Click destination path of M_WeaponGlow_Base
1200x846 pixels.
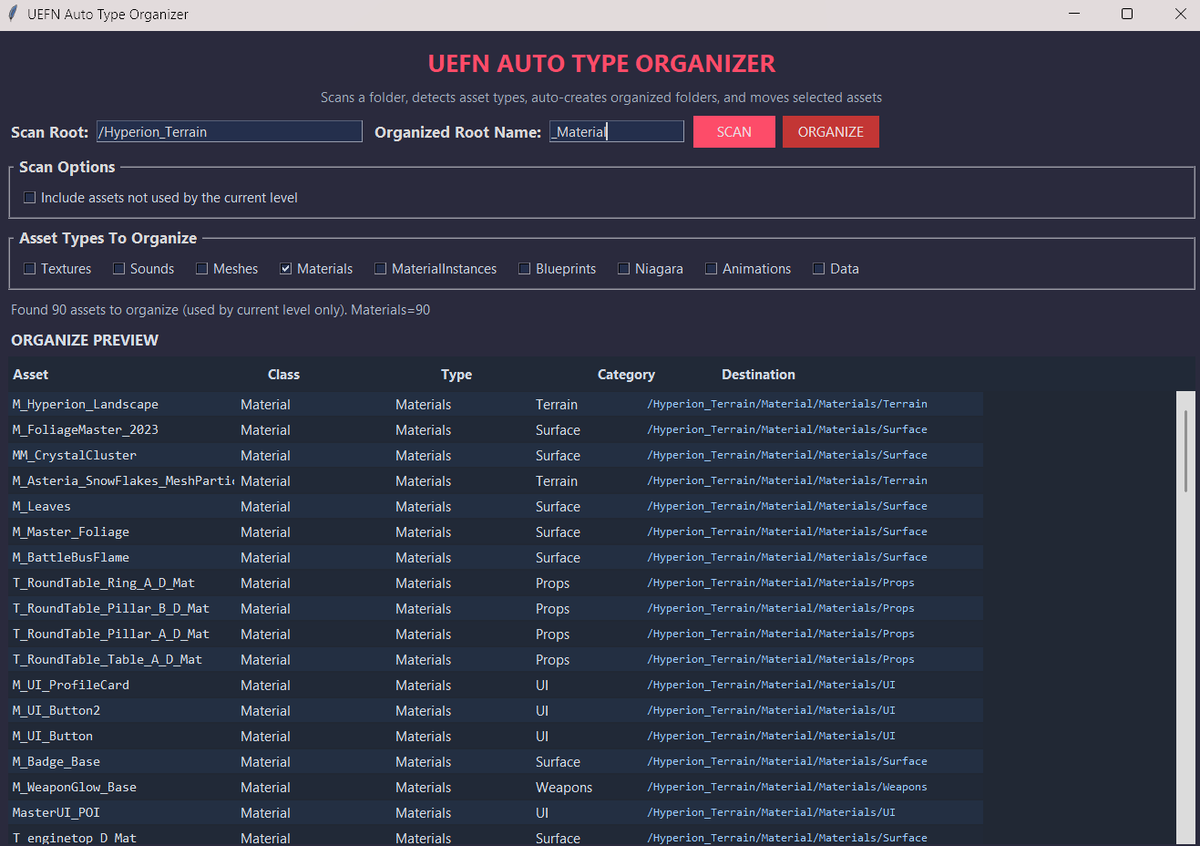787,787
